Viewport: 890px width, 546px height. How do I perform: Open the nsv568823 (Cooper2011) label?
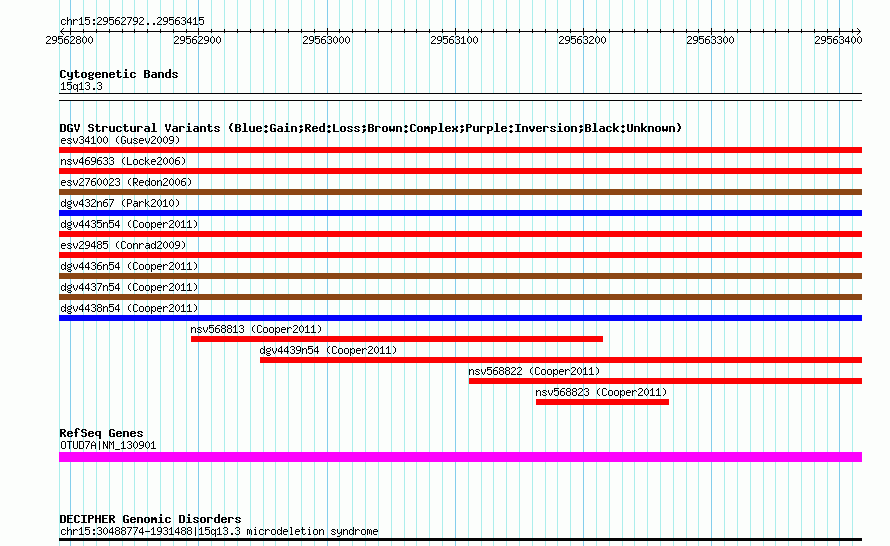[x=601, y=392]
